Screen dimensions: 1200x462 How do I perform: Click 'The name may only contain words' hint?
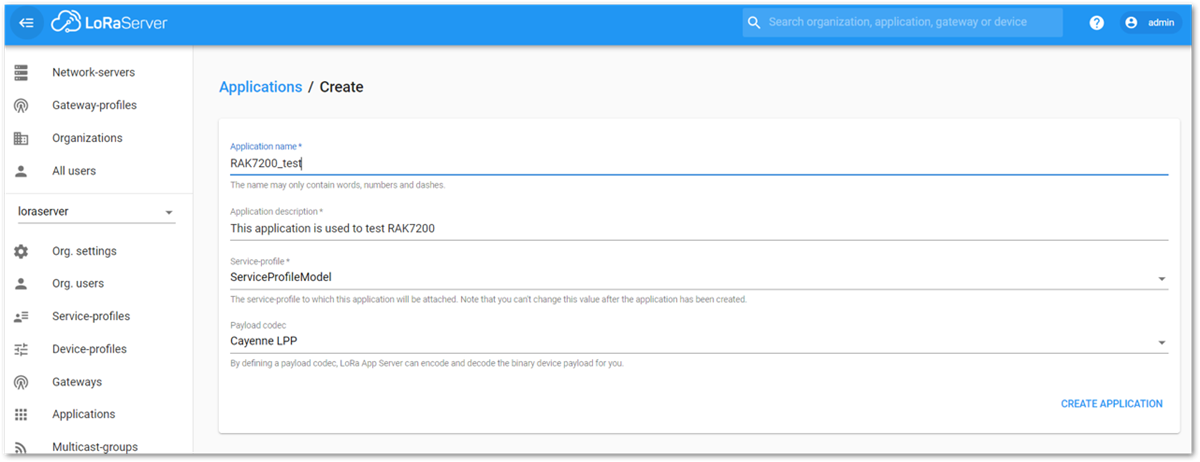338,185
